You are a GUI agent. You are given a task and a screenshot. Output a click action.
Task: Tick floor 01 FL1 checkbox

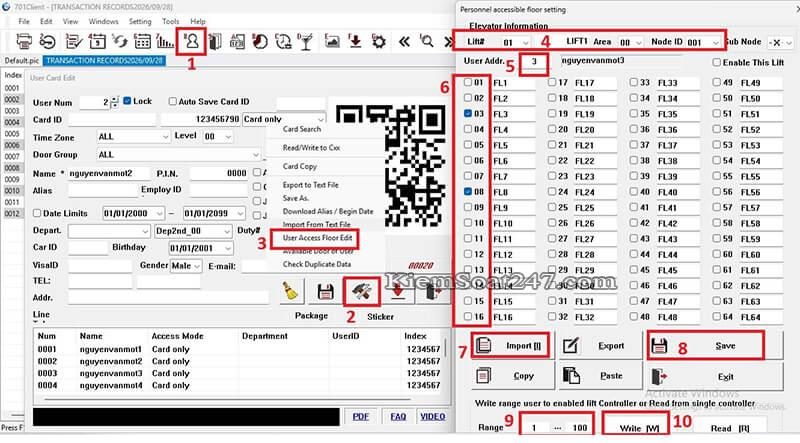(x=468, y=82)
